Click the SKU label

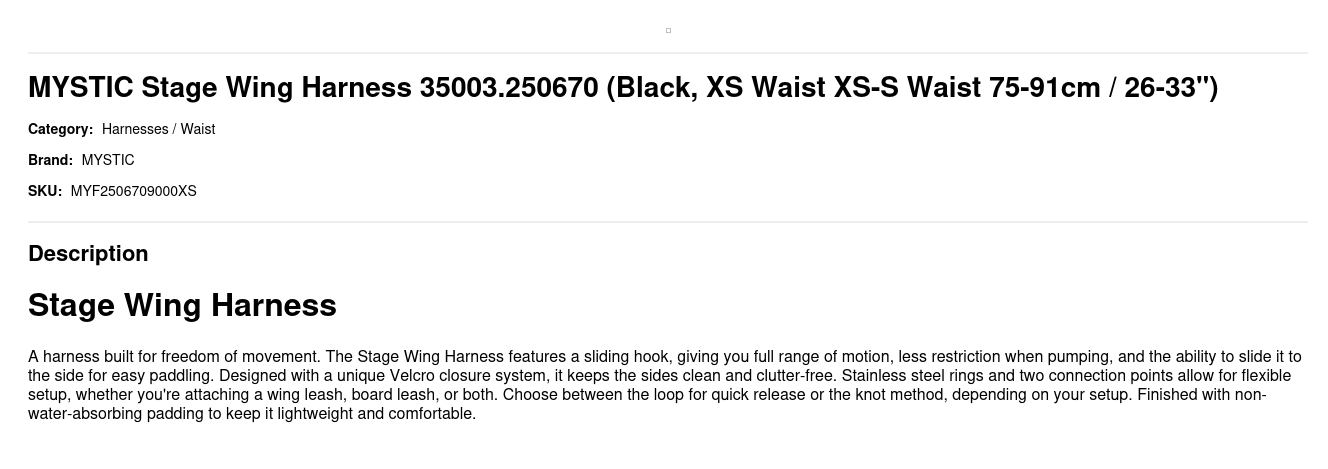pyautogui.click(x=45, y=191)
